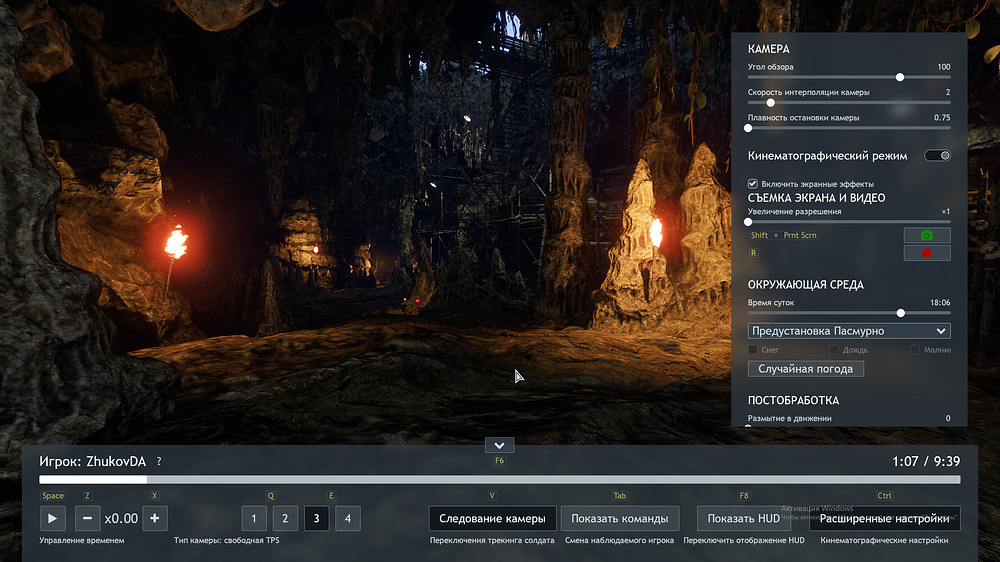Click the Тип камеры: свободная TPS text
Screen dimensions: 1000x562
(x=226, y=540)
